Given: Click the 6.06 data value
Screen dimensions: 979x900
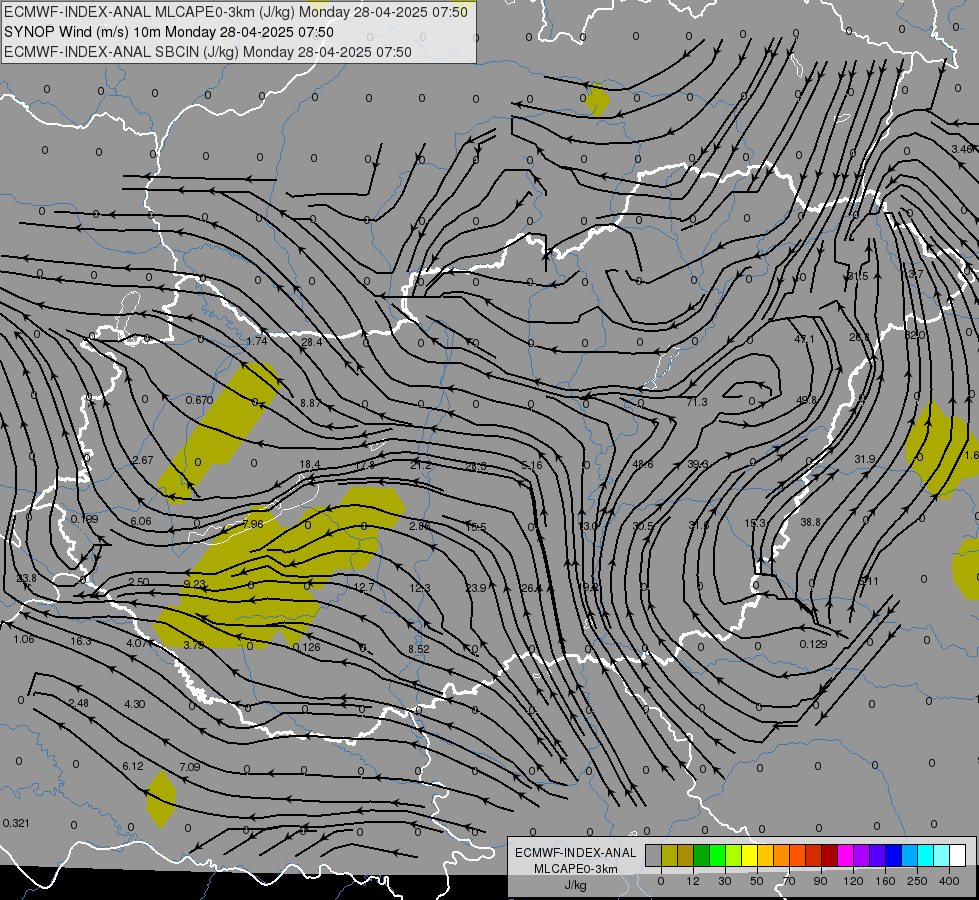Looking at the screenshot, I should click(140, 521).
